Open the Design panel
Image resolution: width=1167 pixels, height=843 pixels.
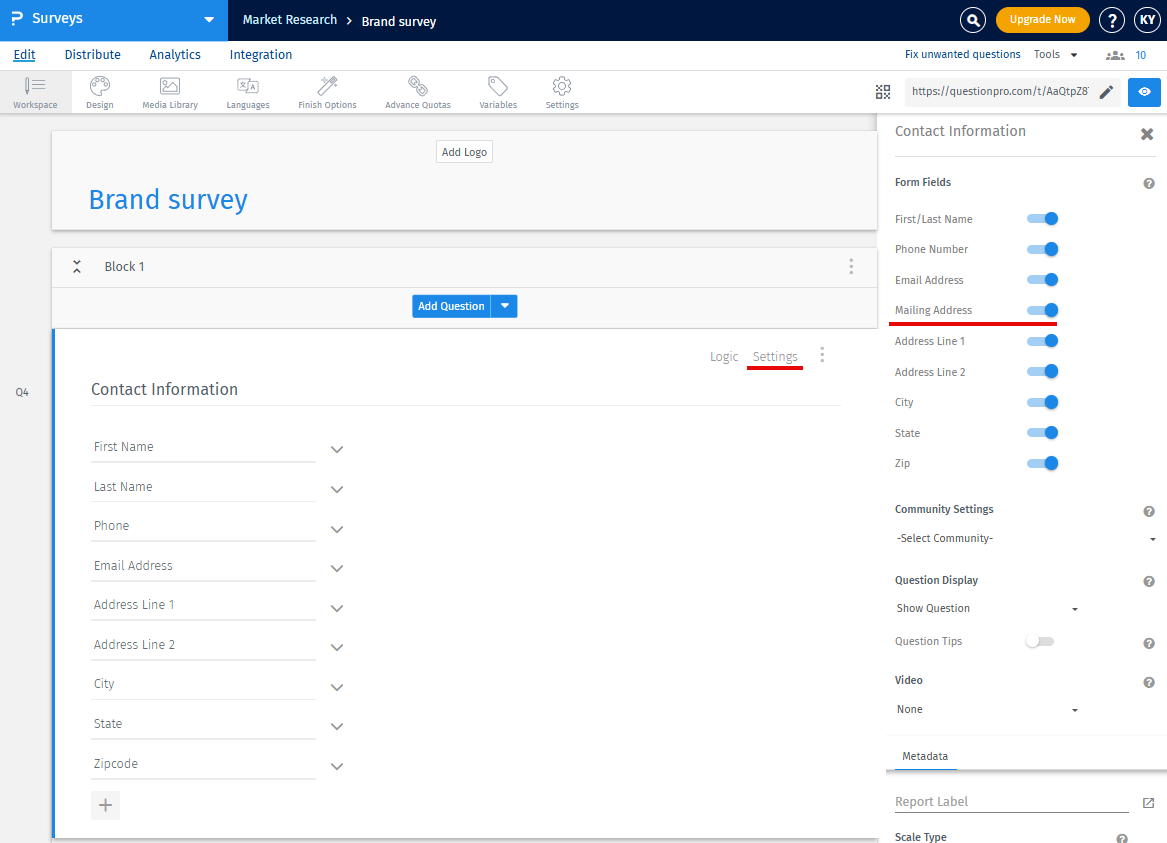(99, 92)
